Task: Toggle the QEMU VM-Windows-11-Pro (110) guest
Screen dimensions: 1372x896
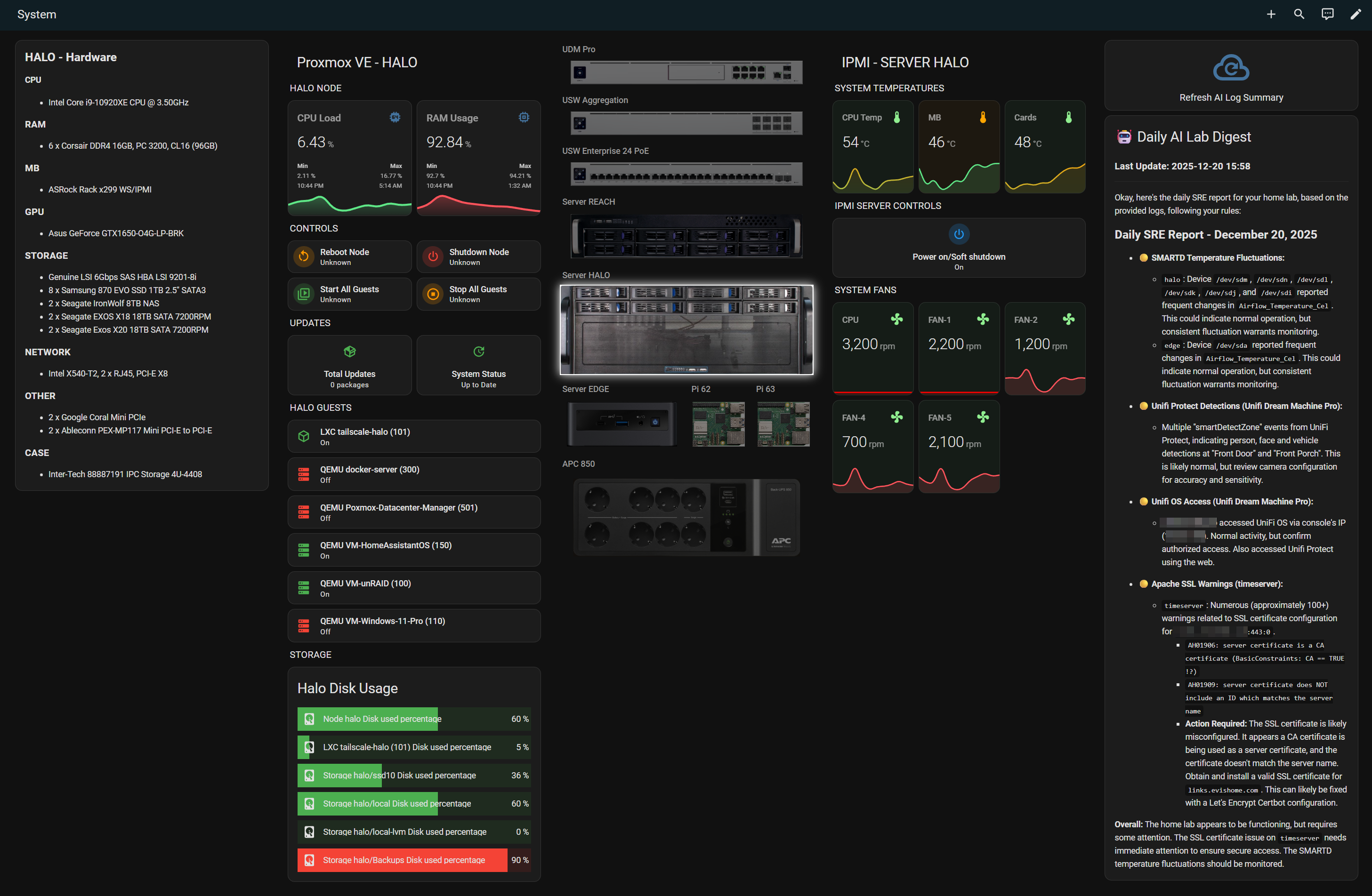Action: 414,626
